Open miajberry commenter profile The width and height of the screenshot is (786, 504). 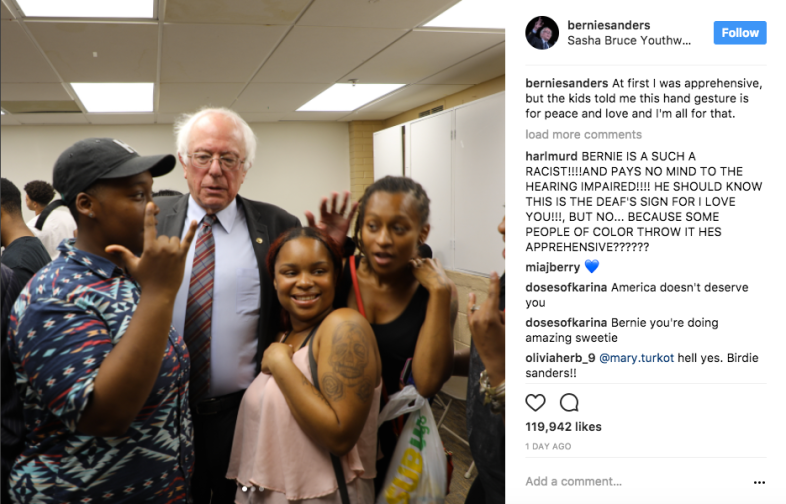point(552,267)
